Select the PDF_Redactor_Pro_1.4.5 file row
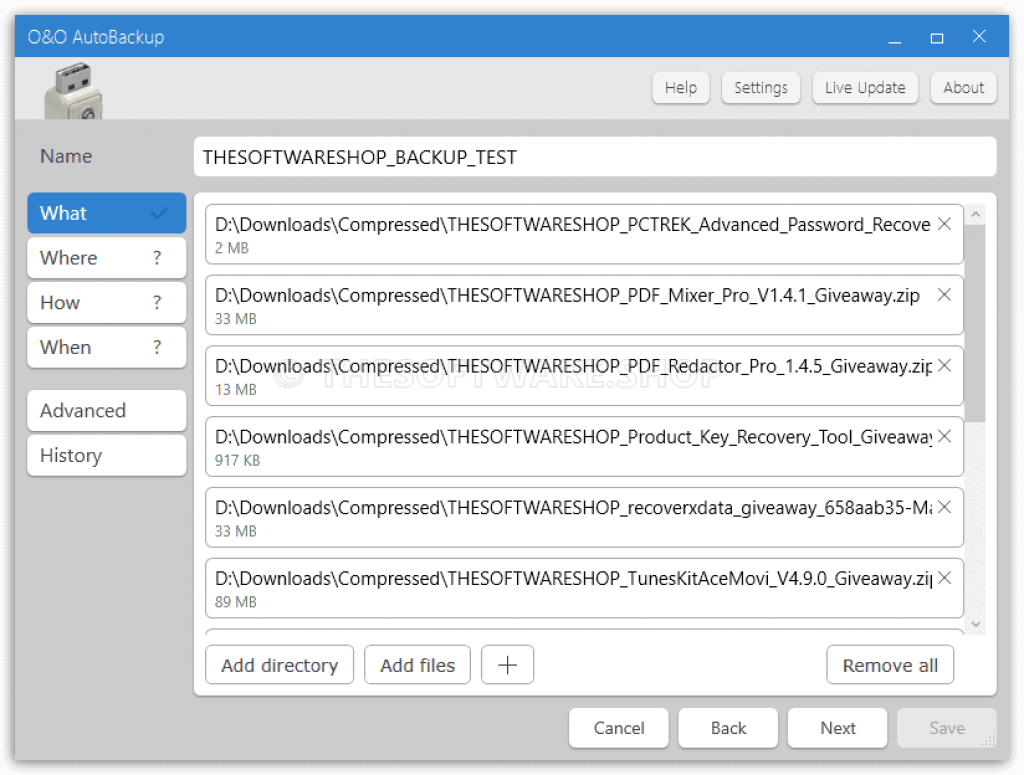The width and height of the screenshot is (1024, 775). pos(584,376)
